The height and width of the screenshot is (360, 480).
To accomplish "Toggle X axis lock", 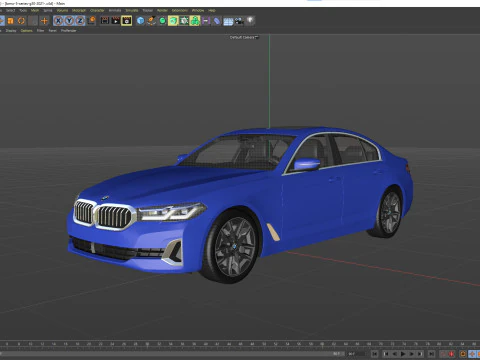I will (58, 21).
